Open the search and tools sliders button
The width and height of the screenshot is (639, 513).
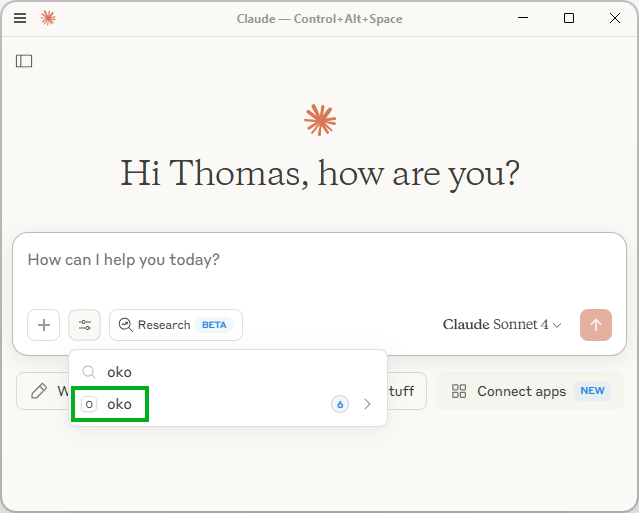click(x=84, y=325)
